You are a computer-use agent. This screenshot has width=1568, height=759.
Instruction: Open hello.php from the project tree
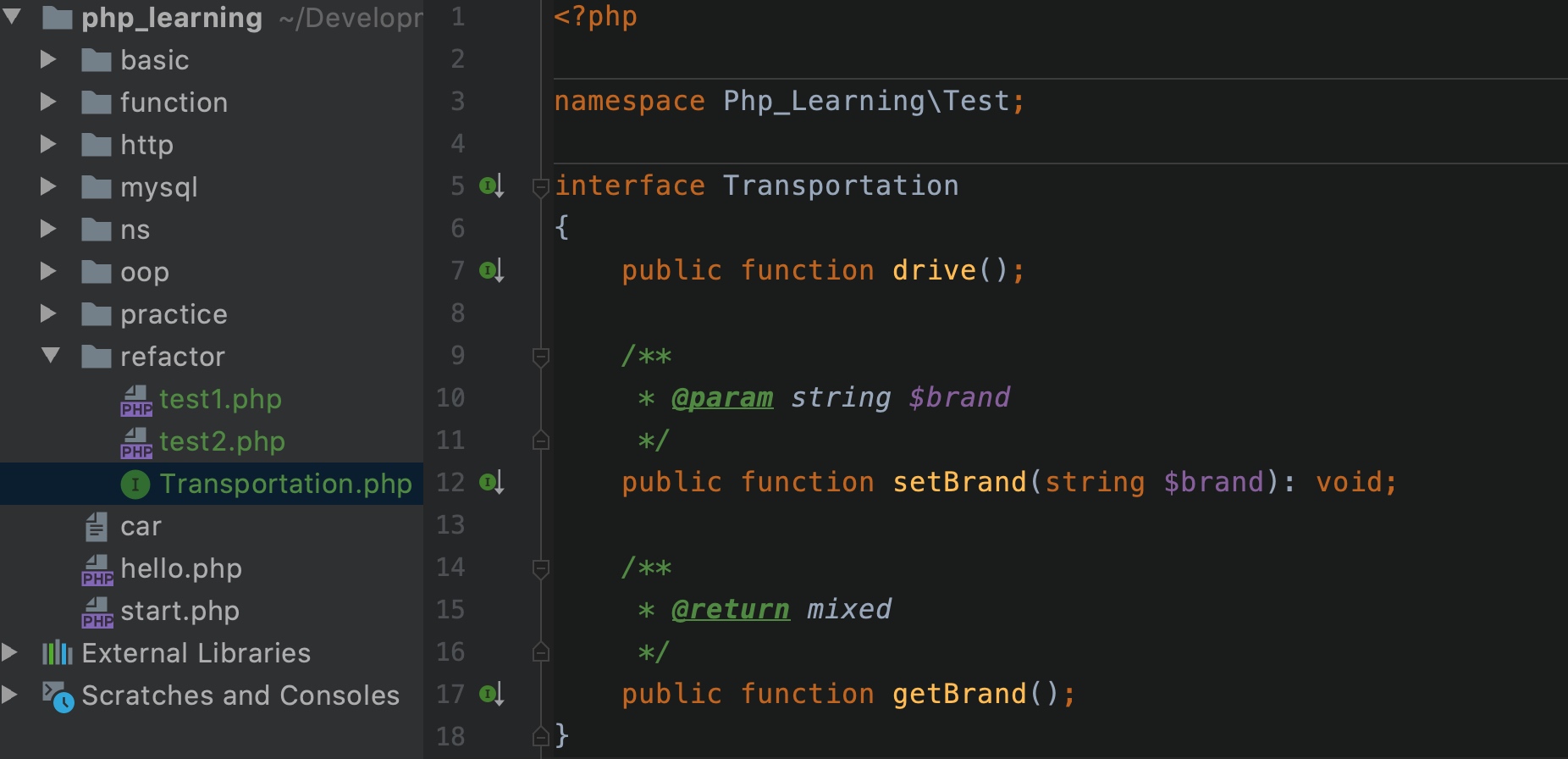pos(181,568)
